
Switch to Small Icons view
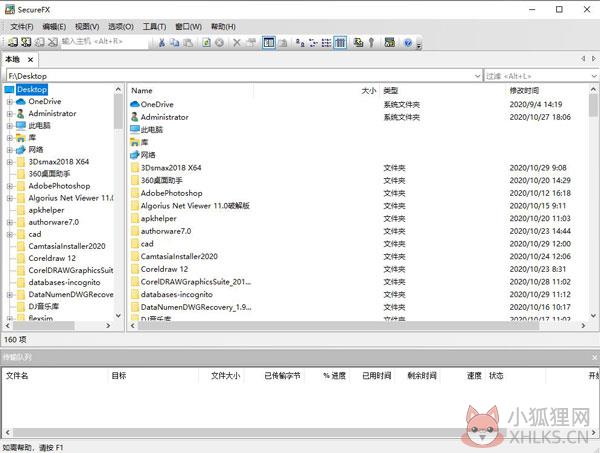click(313, 42)
